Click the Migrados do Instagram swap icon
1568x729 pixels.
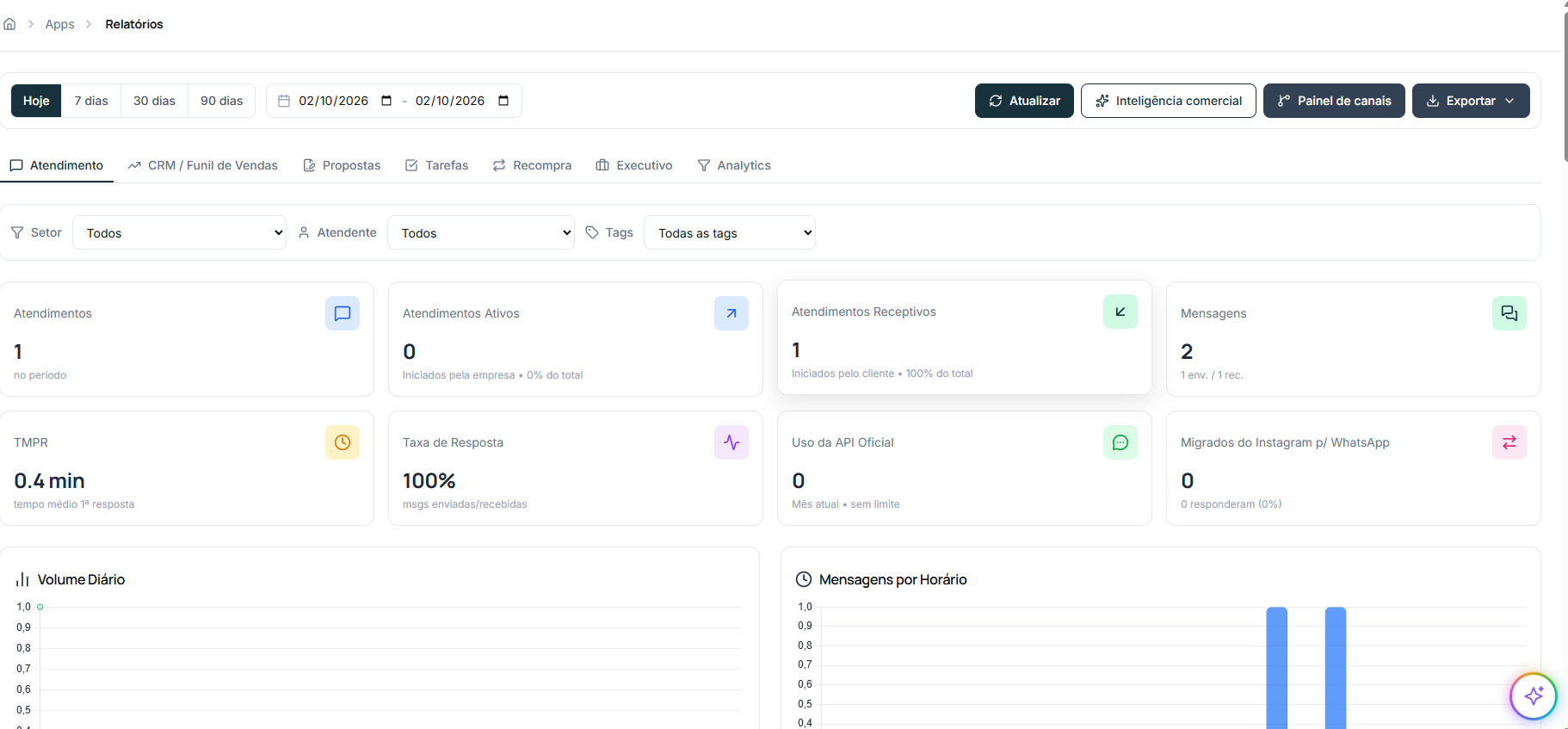(1509, 442)
